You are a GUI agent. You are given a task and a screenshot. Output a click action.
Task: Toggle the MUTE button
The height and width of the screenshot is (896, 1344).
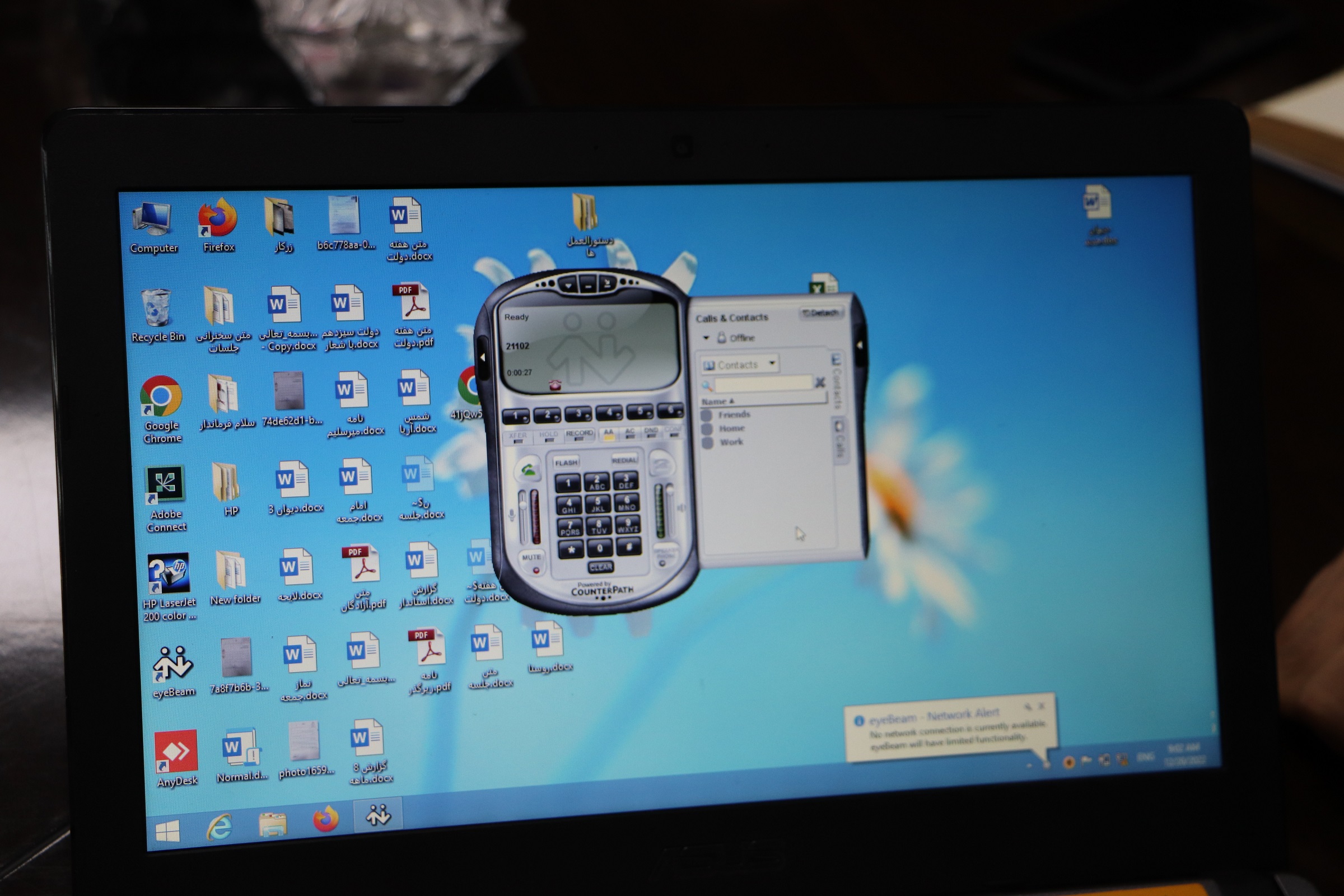pos(532,561)
